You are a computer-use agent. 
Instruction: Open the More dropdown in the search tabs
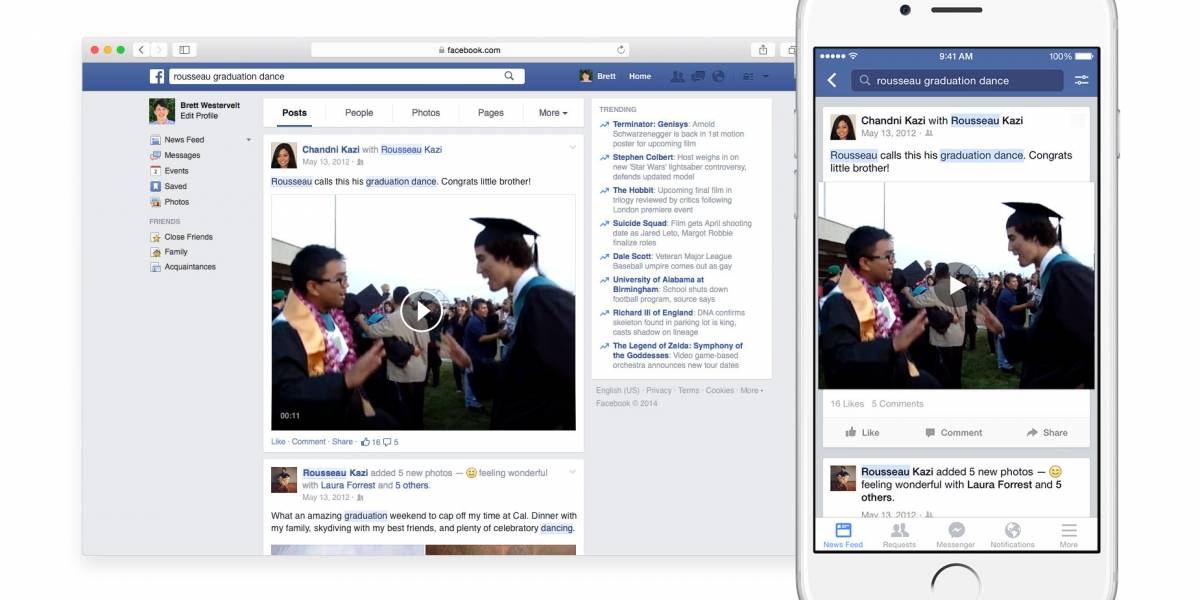[553, 113]
